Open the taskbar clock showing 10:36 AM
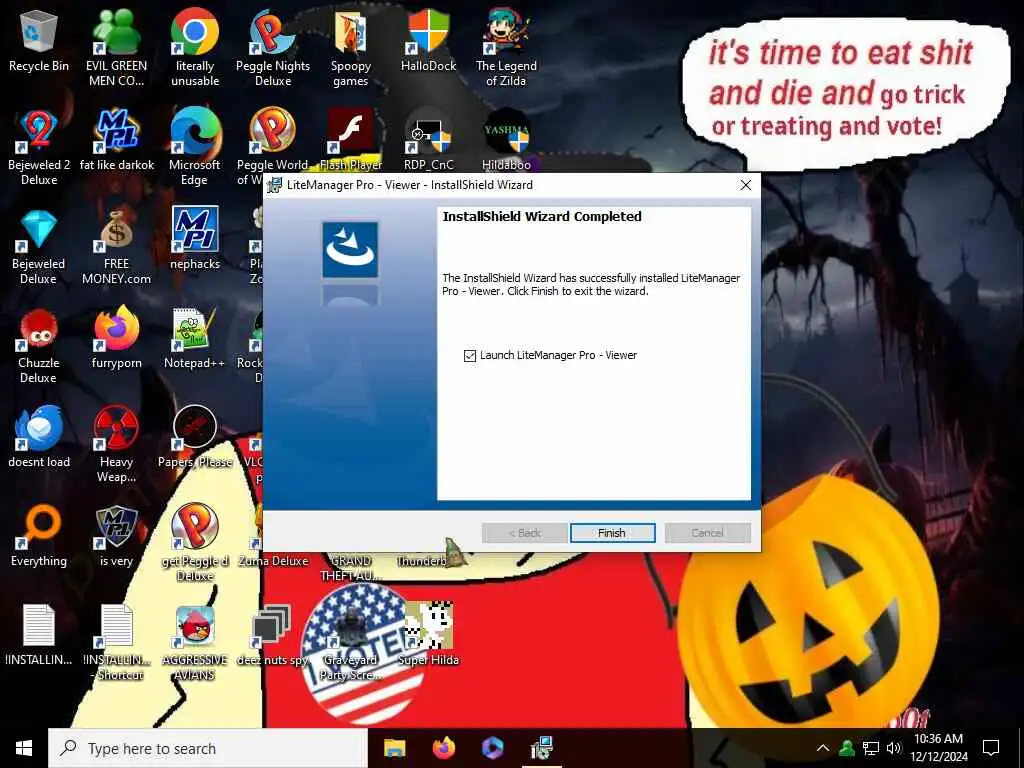This screenshot has height=768, width=1024. (938, 748)
